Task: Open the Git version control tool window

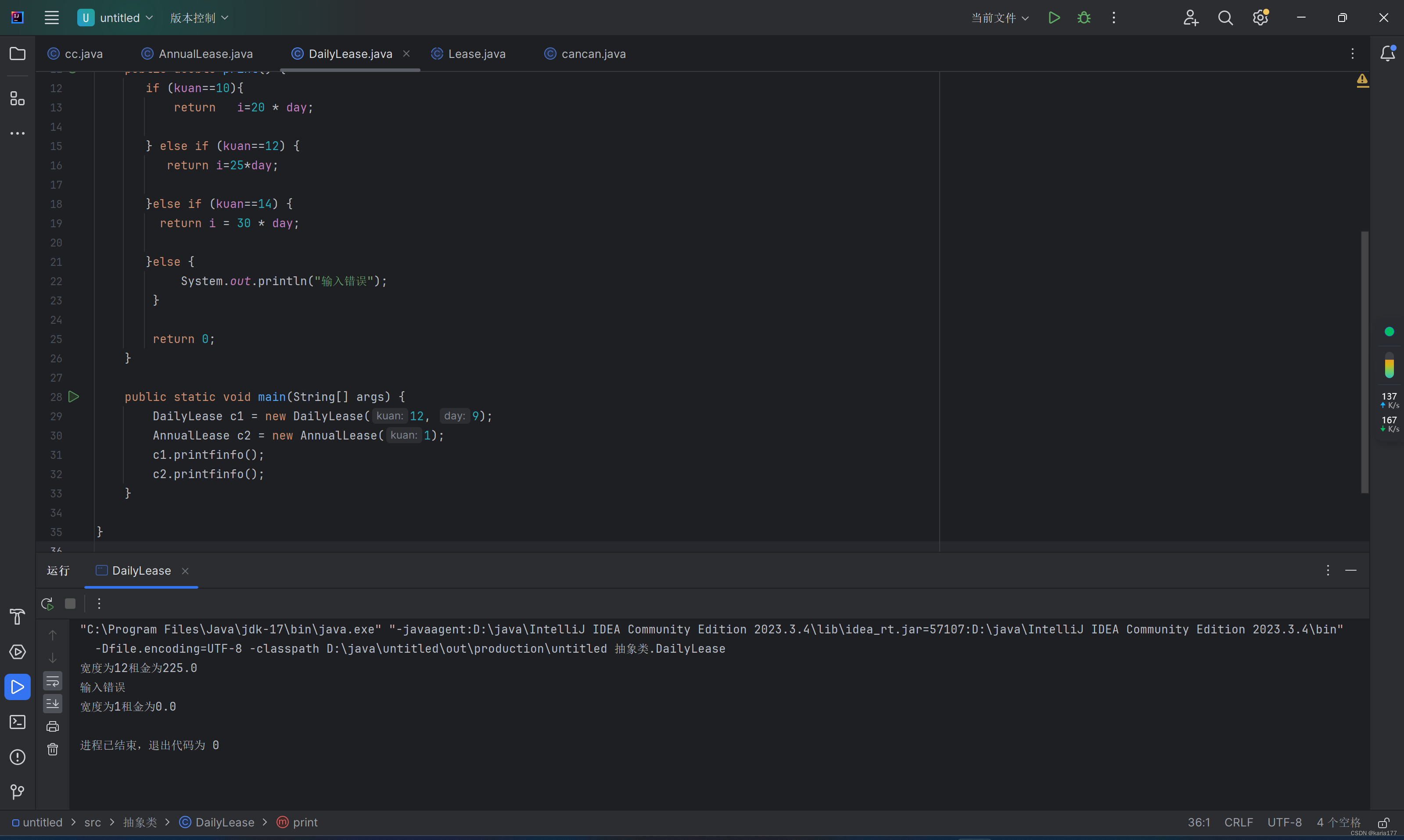Action: pyautogui.click(x=18, y=791)
